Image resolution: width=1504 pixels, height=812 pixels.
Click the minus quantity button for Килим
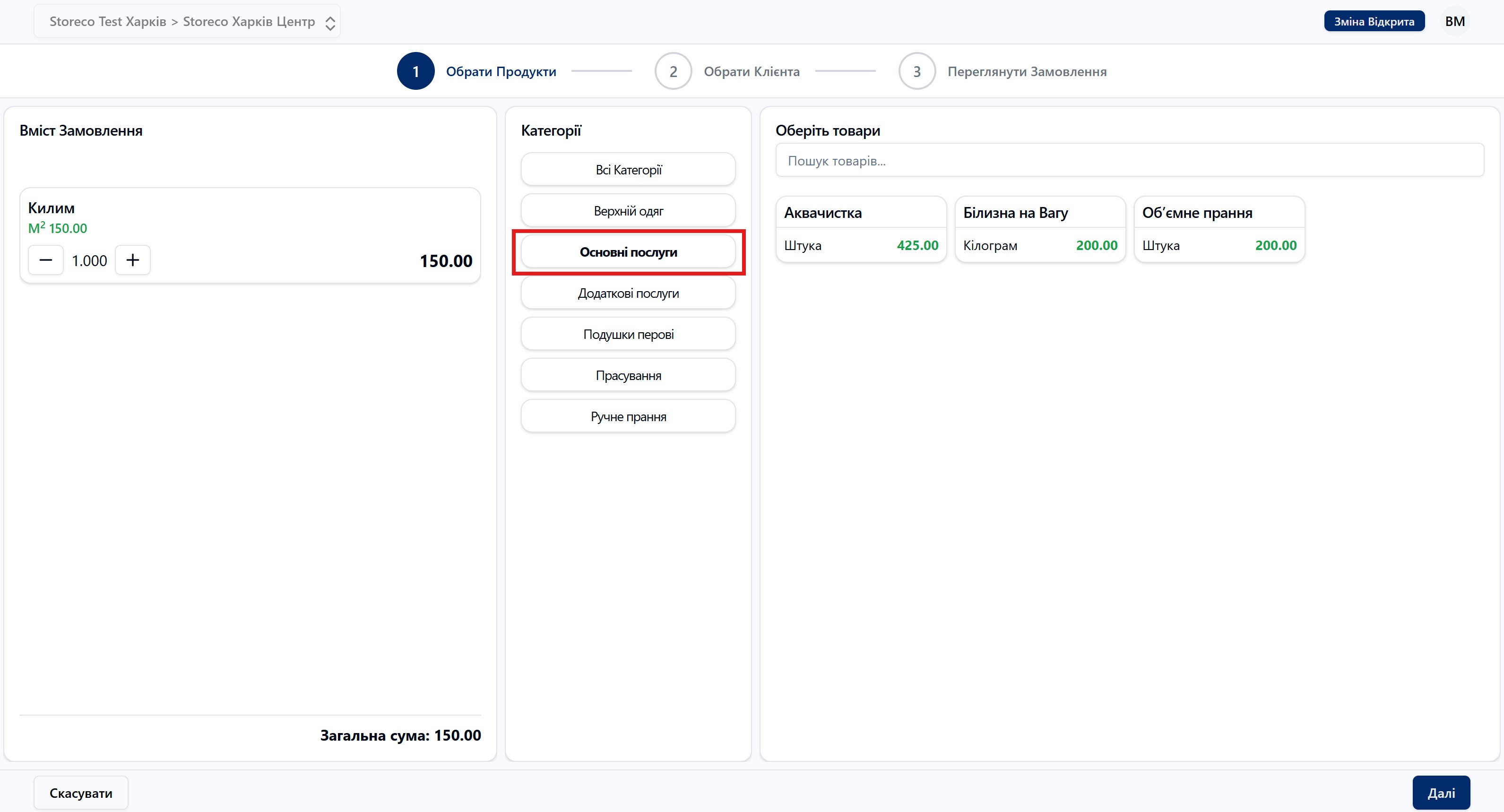(x=45, y=260)
